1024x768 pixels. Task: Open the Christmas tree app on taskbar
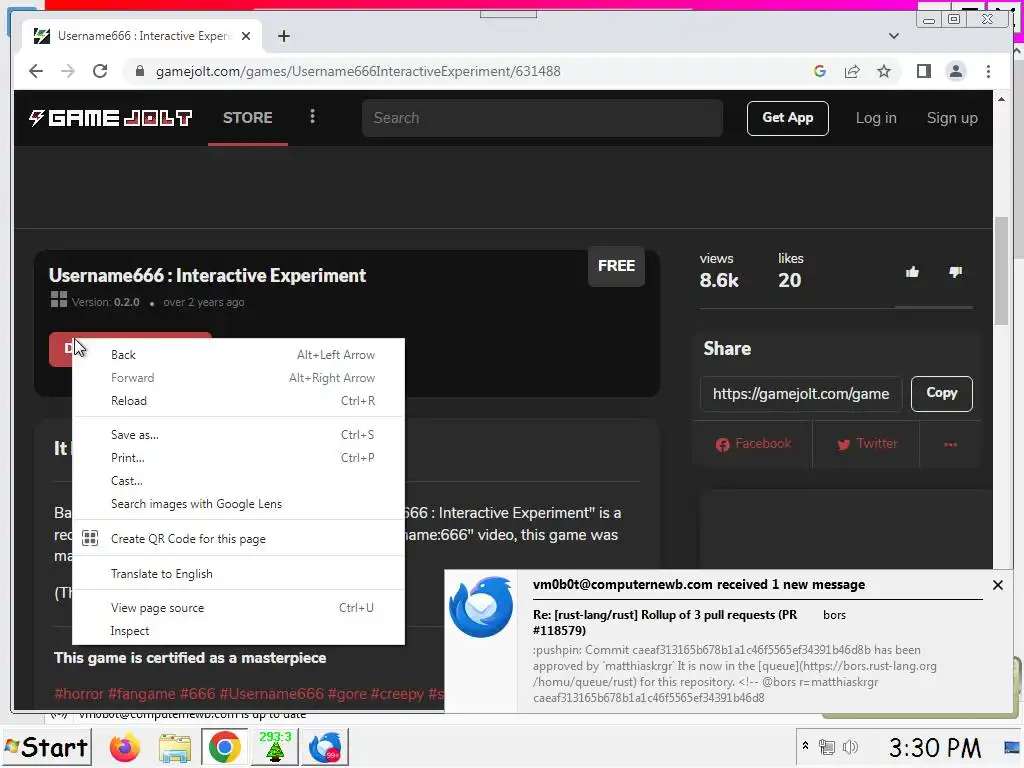click(x=275, y=747)
